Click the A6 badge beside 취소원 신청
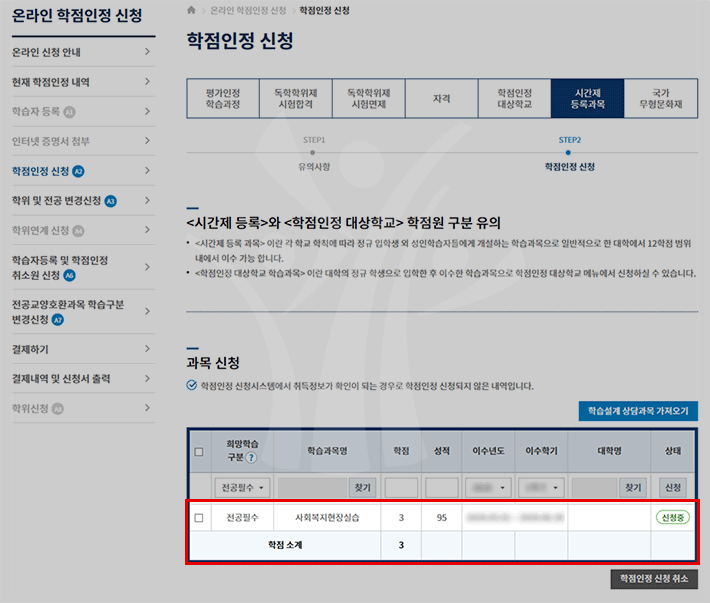 tap(69, 275)
